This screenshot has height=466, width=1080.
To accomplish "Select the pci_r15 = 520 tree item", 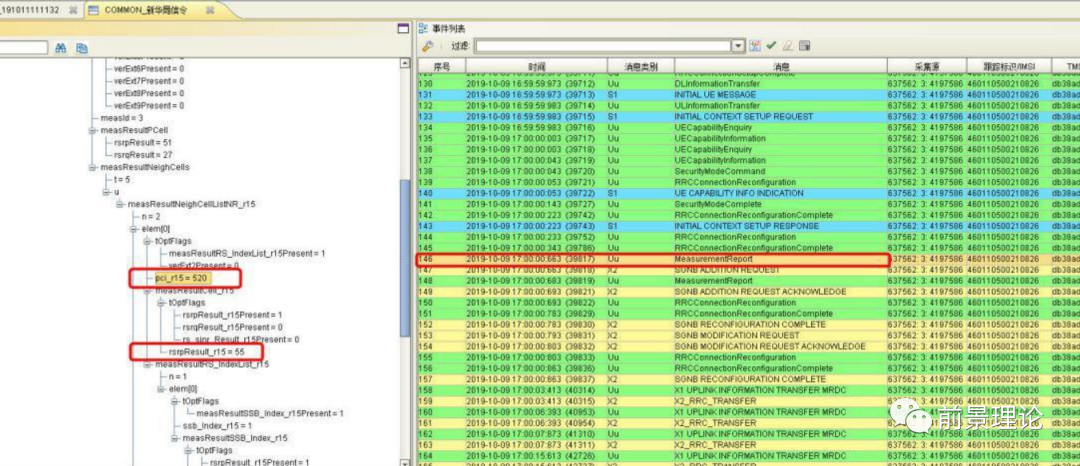I will click(x=182, y=278).
